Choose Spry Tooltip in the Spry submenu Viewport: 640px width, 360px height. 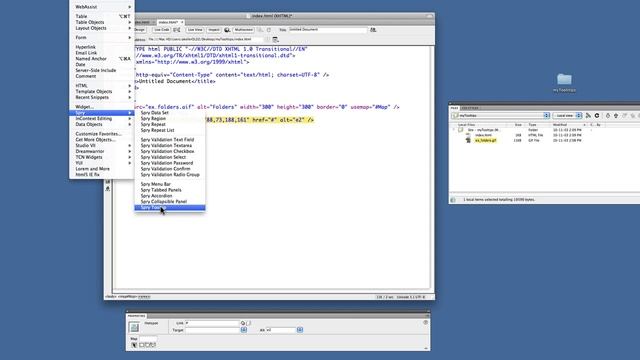[170, 207]
